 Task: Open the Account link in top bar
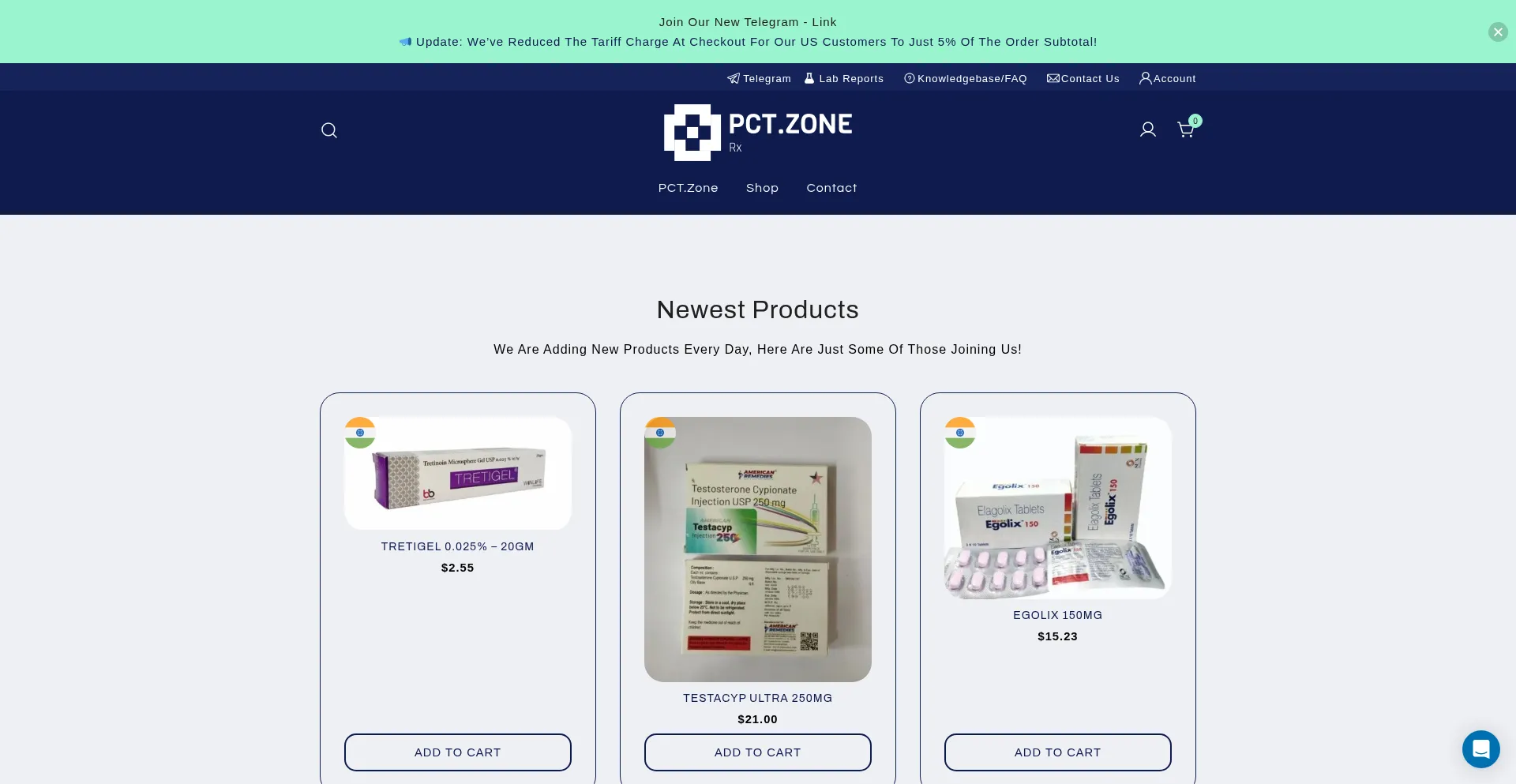pyautogui.click(x=1167, y=78)
